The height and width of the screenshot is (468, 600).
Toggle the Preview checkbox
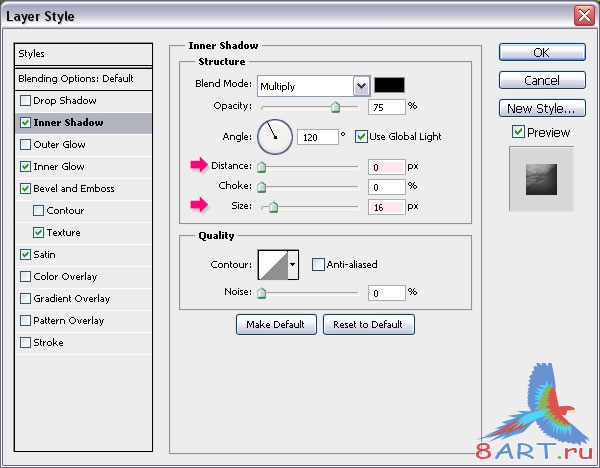pos(518,132)
